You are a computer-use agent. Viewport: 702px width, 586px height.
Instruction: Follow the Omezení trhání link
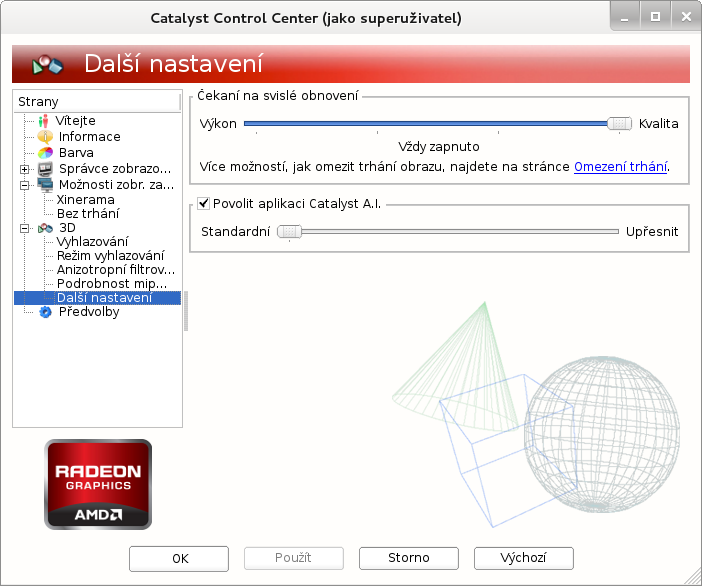(620, 167)
